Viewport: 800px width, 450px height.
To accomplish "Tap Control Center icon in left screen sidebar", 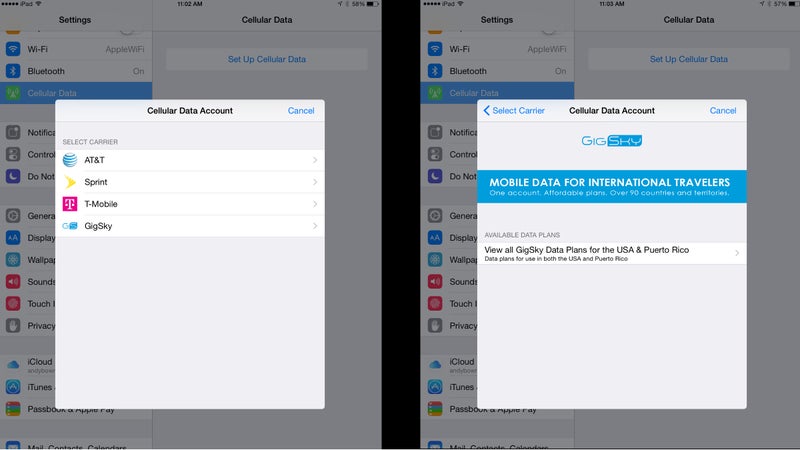I will (13, 154).
